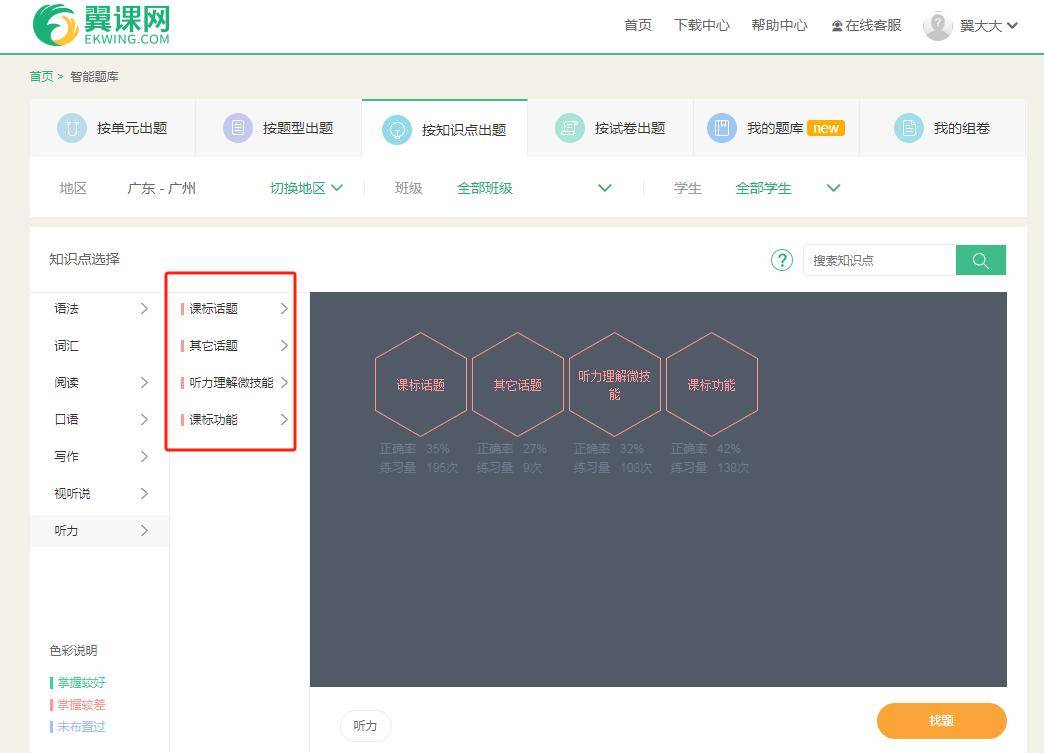1044x753 pixels.
Task: Click the Ekwing logo icon
Action: (55, 25)
